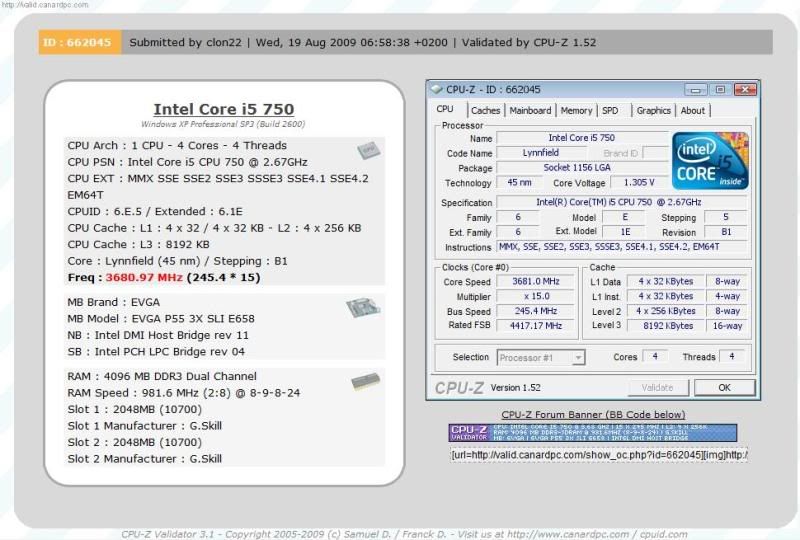Image resolution: width=800 pixels, height=540 pixels.
Task: Click the Ext. Model value 1E
Action: [x=624, y=232]
